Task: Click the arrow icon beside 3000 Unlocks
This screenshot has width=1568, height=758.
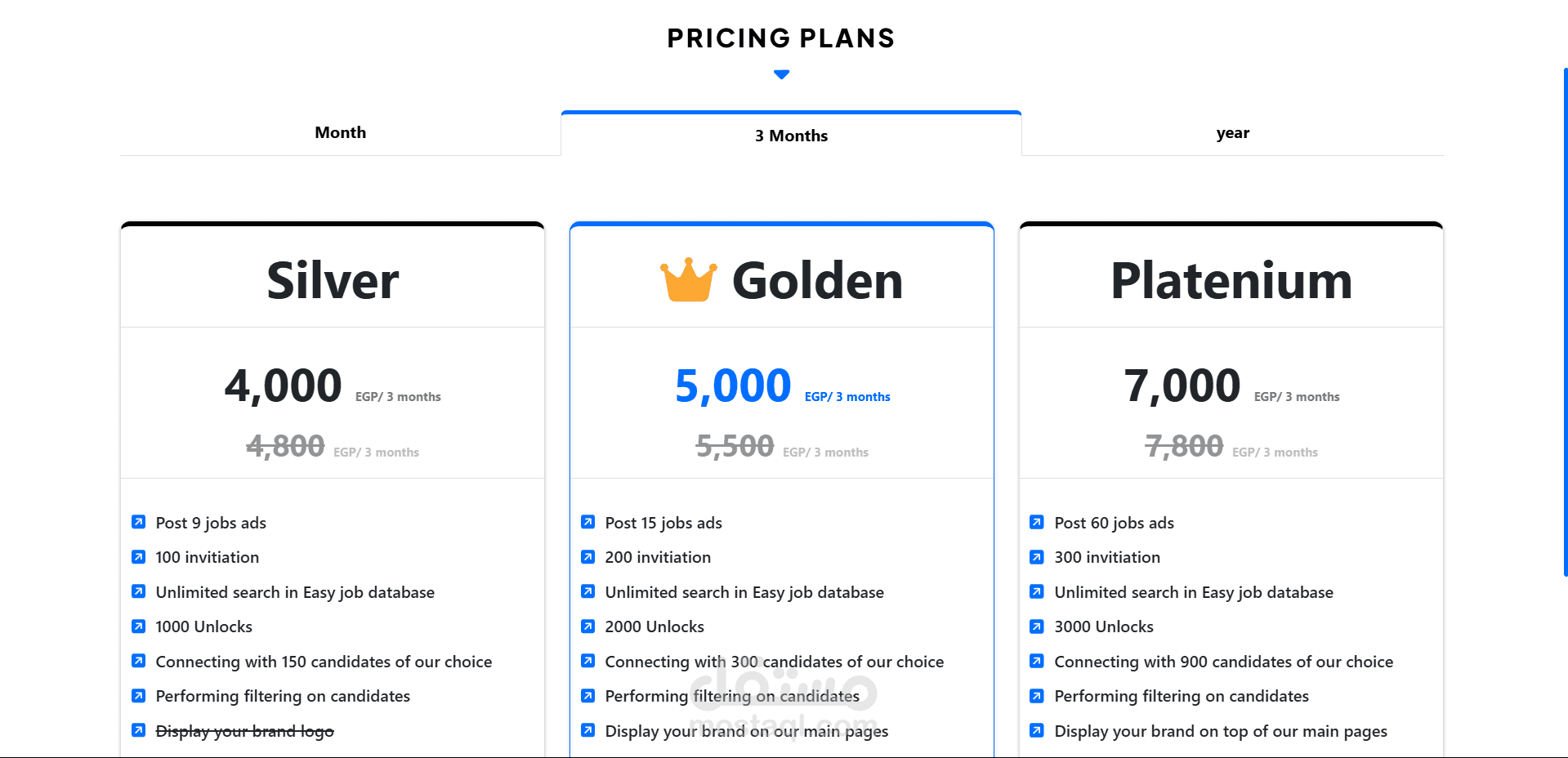Action: pyautogui.click(x=1037, y=626)
